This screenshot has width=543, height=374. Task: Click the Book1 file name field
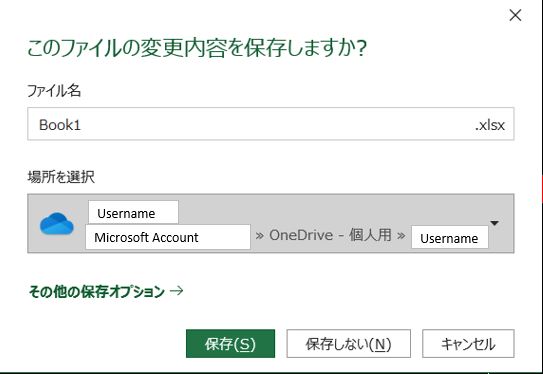click(271, 124)
